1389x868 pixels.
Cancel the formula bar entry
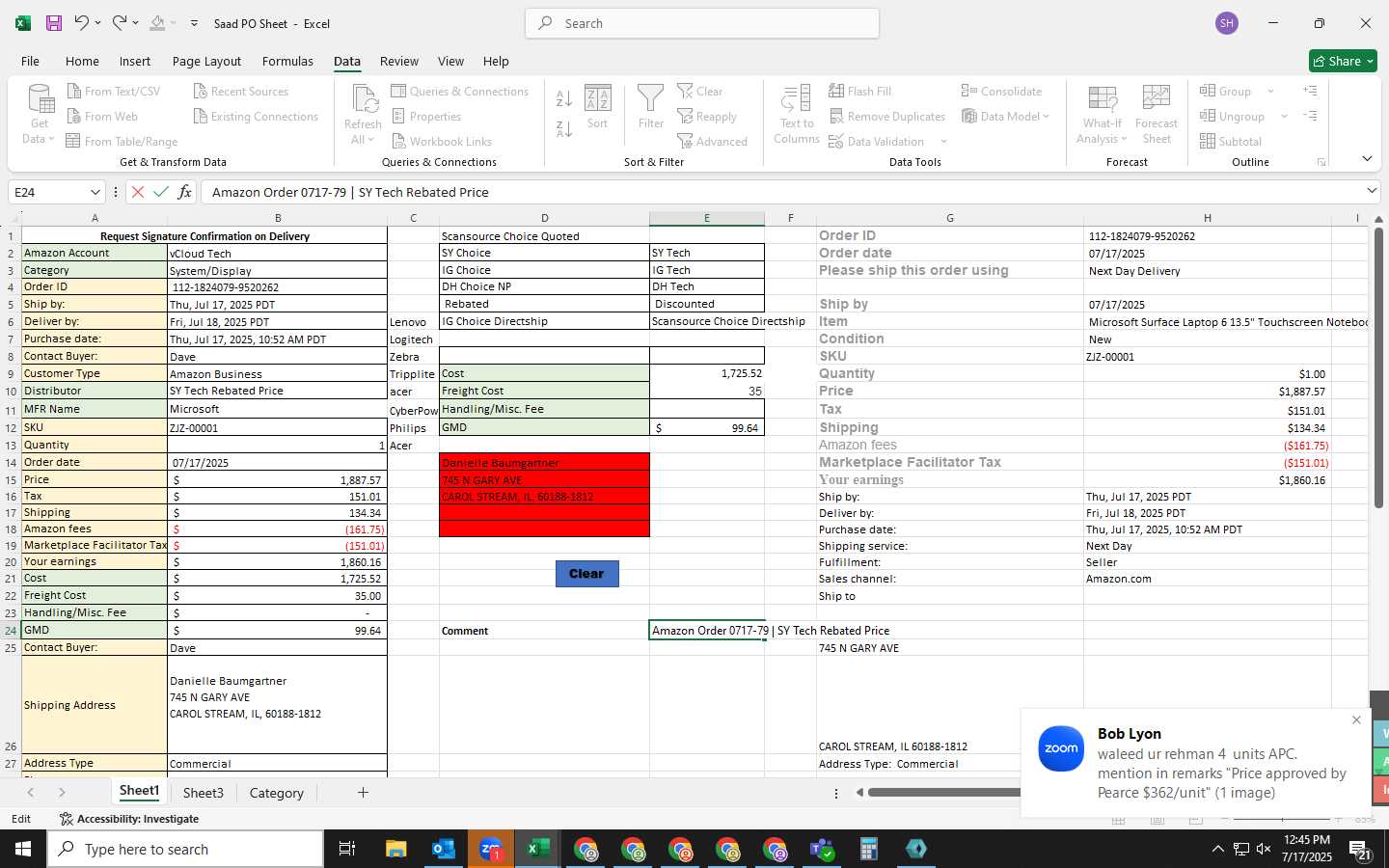138,192
